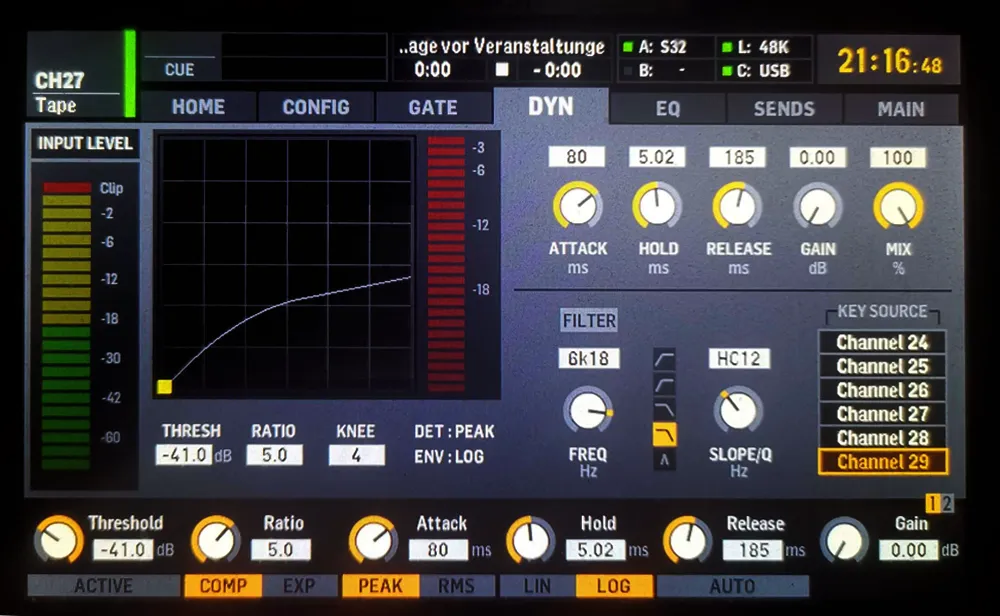Enable RMS detection mode
Viewport: 1000px width, 616px height.
[x=457, y=587]
